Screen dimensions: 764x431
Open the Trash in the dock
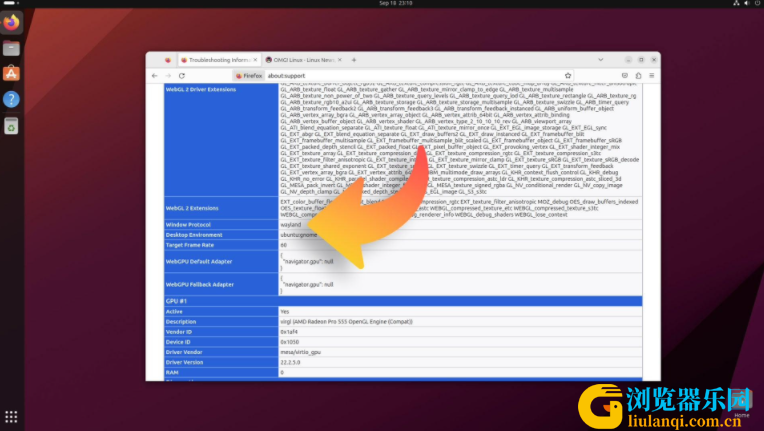tap(11, 126)
